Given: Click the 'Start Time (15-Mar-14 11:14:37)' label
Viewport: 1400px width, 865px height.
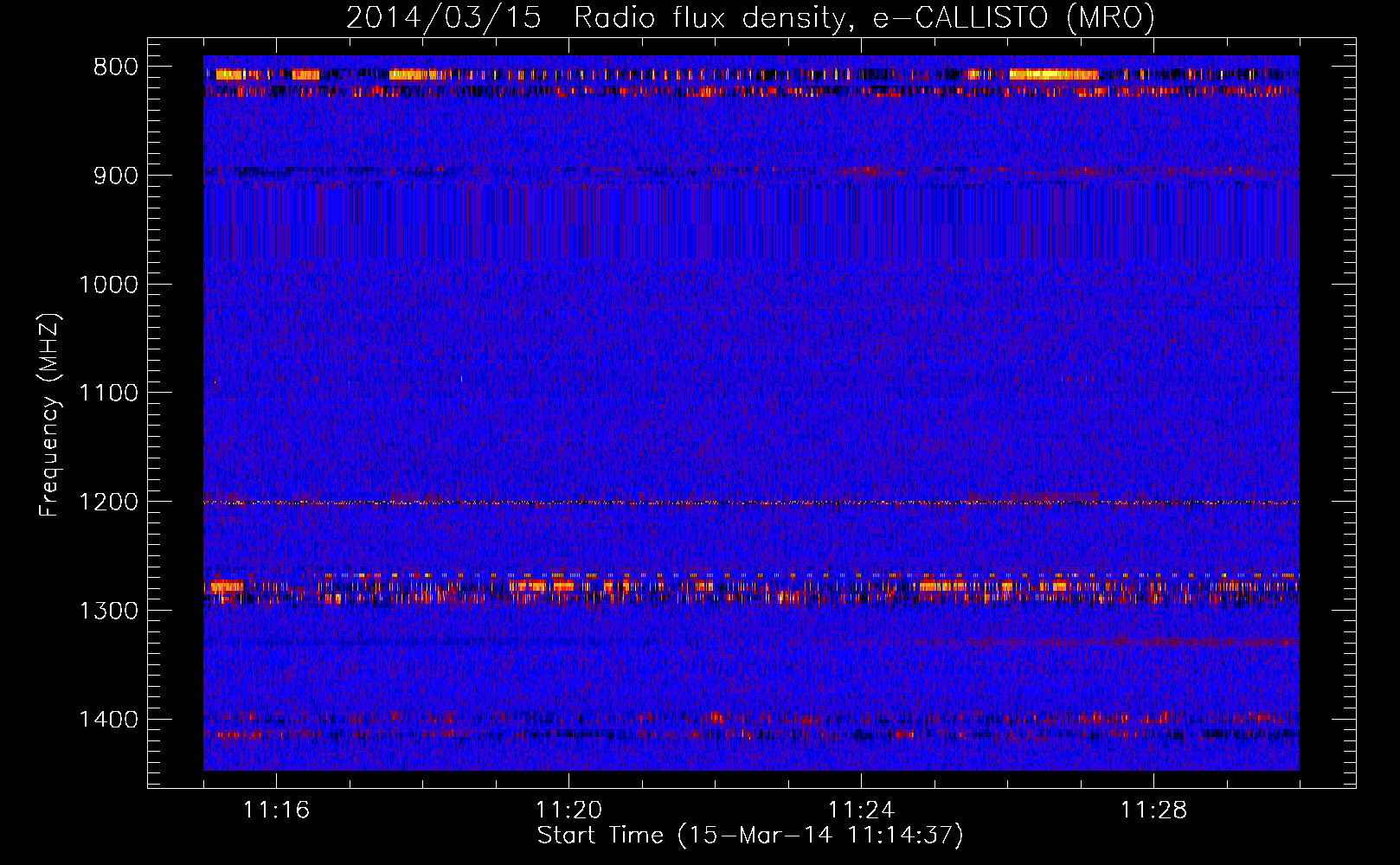Looking at the screenshot, I should (x=750, y=836).
